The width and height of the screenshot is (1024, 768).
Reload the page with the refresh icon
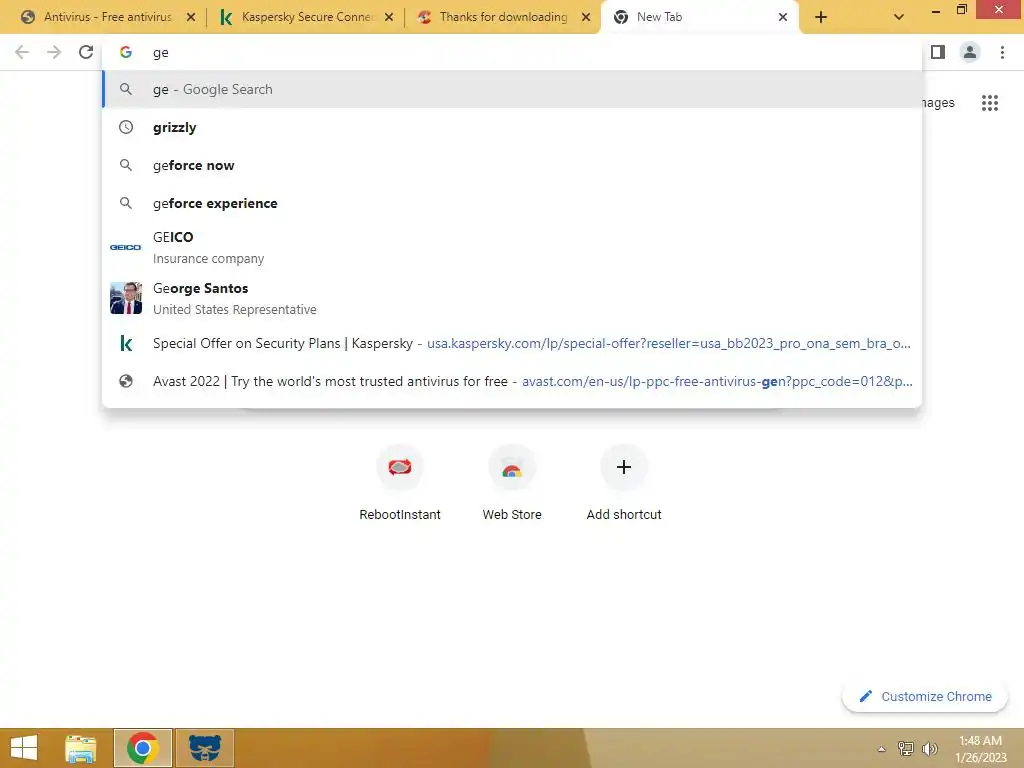86,52
